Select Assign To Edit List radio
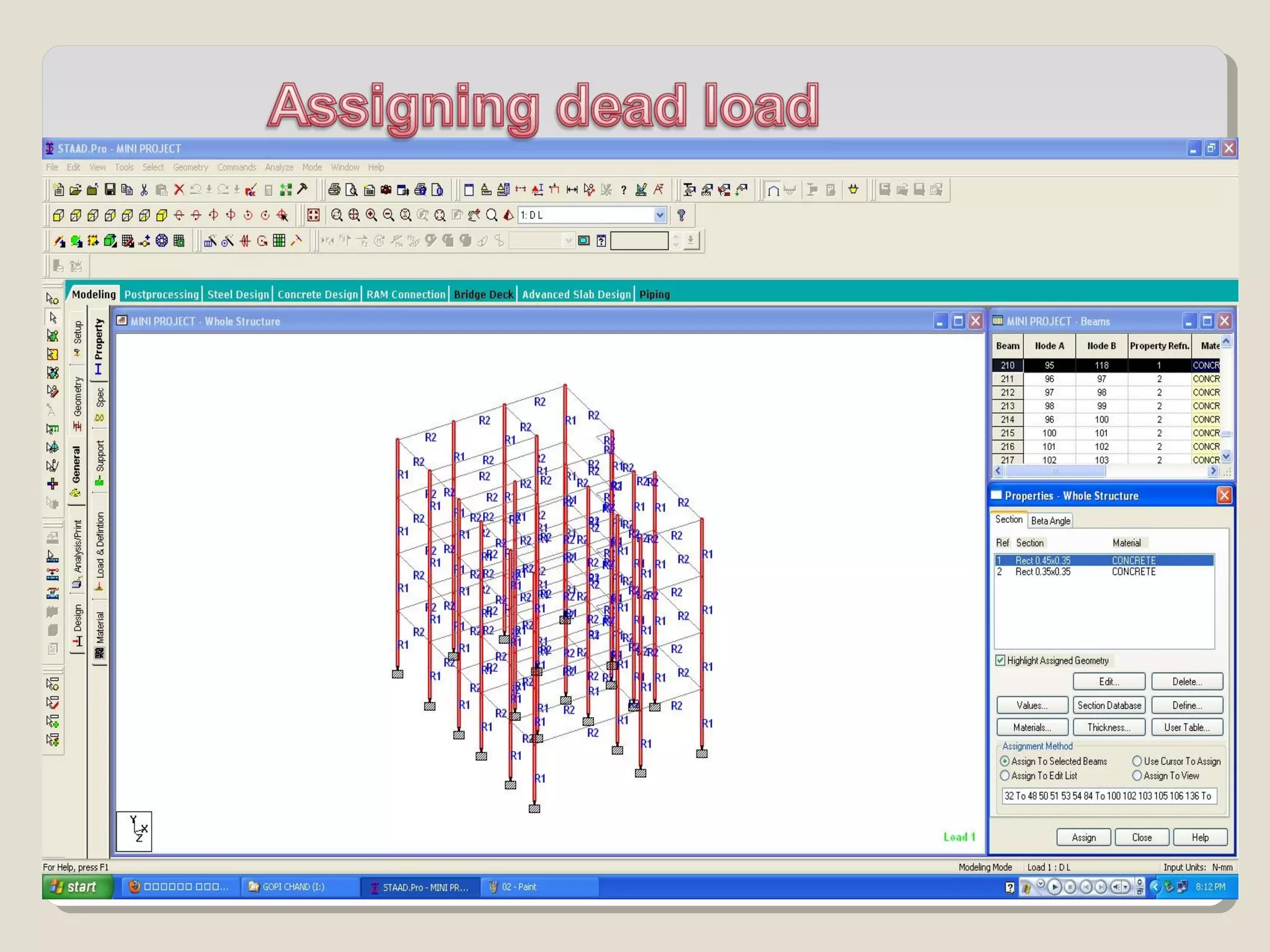Image resolution: width=1270 pixels, height=952 pixels. [1005, 775]
